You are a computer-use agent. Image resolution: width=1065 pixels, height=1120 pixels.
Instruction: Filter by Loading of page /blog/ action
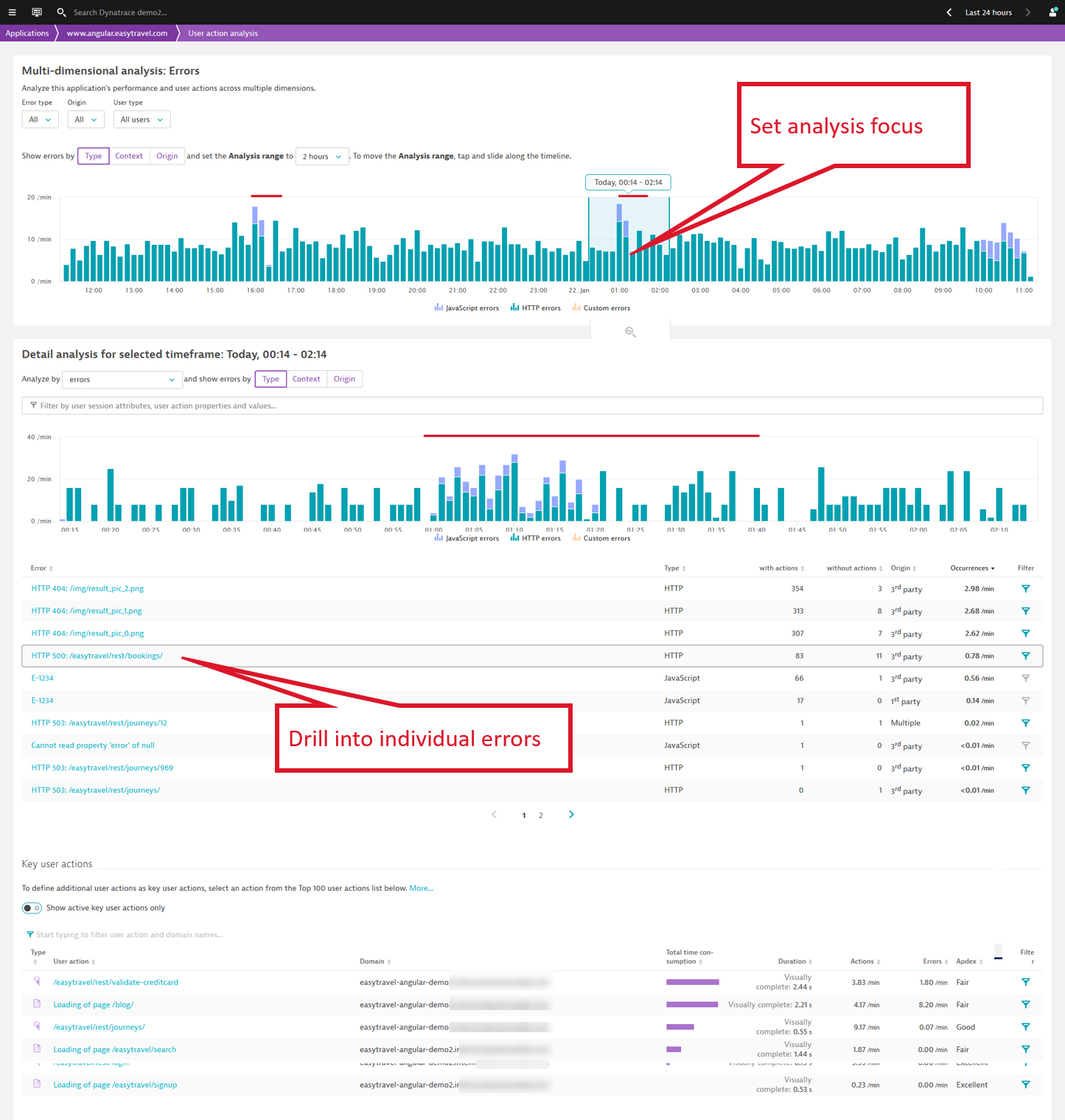click(1025, 1004)
